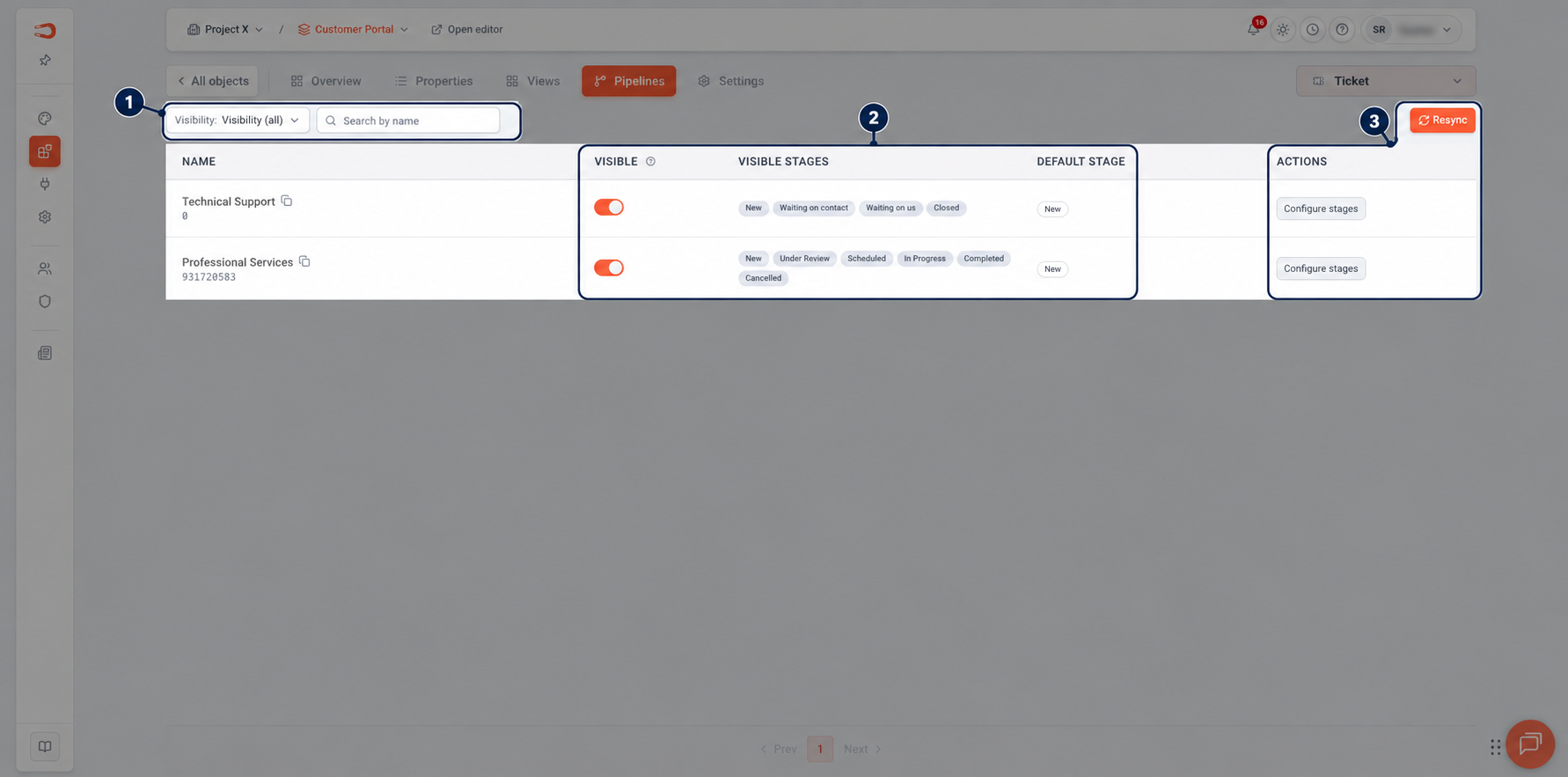1568x777 pixels.
Task: Click the Search by name field
Action: click(408, 121)
